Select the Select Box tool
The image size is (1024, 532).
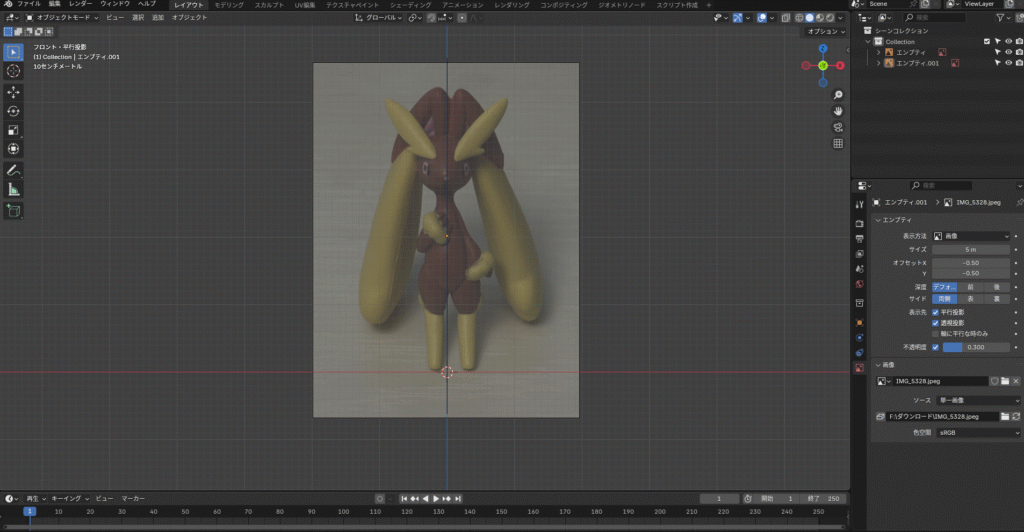point(13,52)
